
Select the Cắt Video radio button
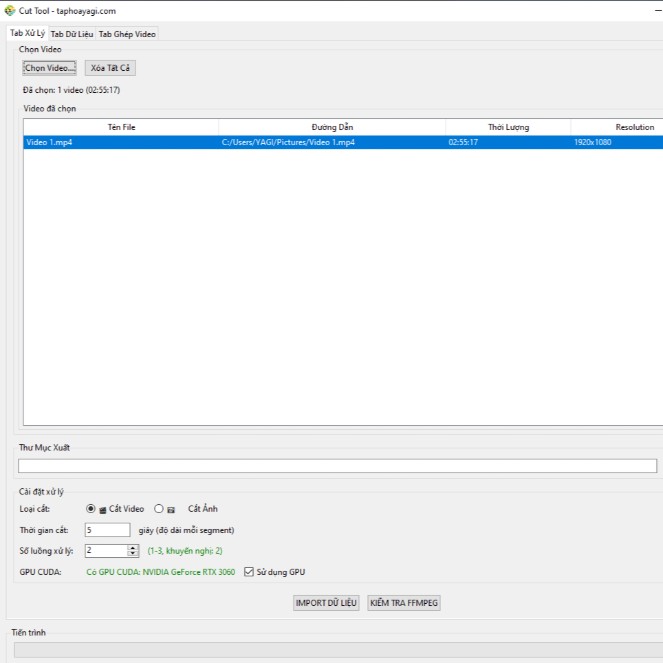point(91,509)
